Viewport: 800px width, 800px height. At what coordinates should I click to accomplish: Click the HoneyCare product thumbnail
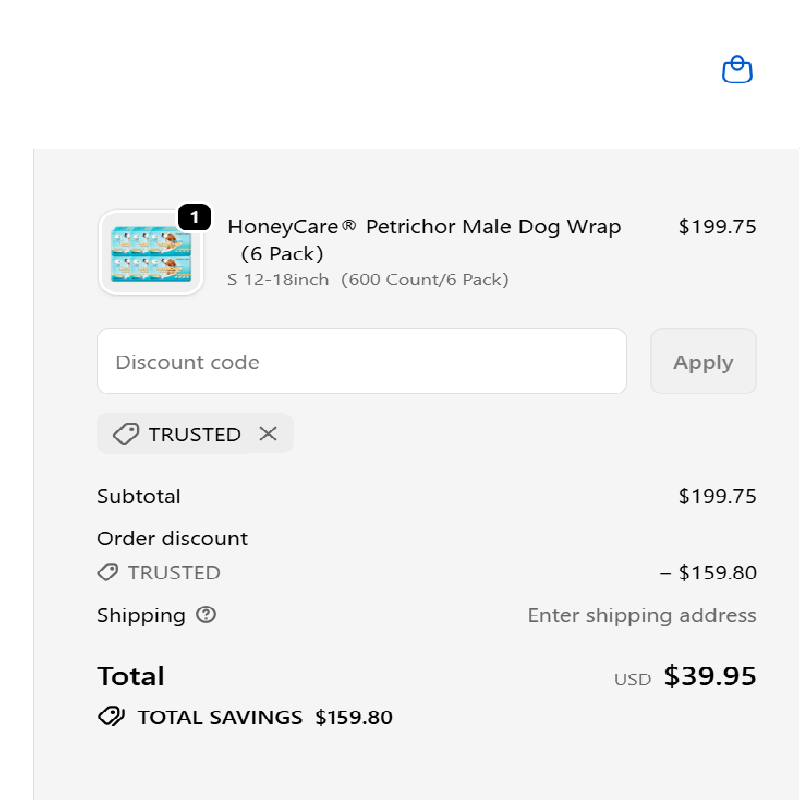151,254
